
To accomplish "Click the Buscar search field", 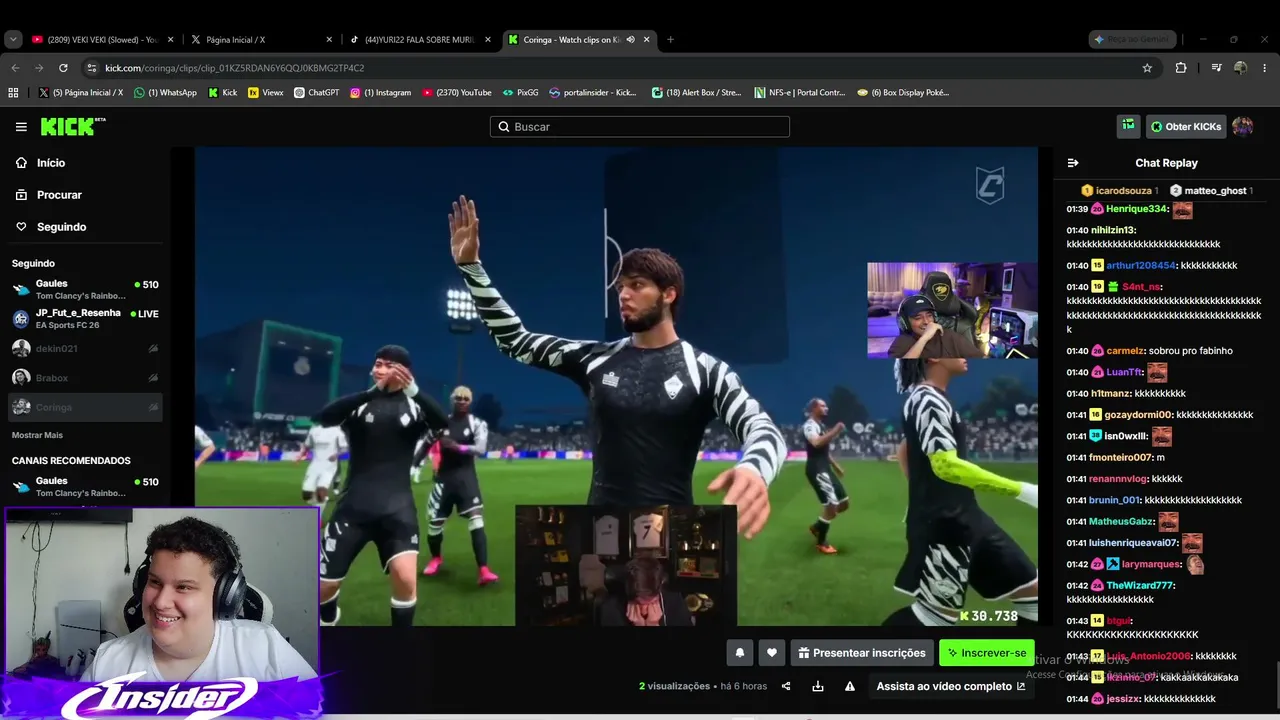I will (x=640, y=127).
